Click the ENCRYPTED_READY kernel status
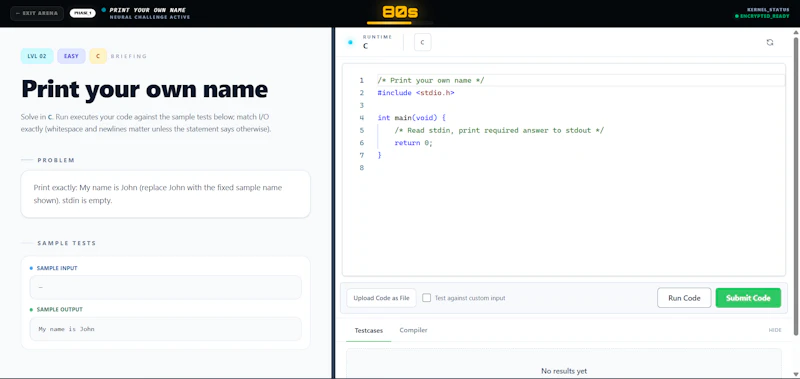The height and width of the screenshot is (379, 800). pyautogui.click(x=762, y=16)
